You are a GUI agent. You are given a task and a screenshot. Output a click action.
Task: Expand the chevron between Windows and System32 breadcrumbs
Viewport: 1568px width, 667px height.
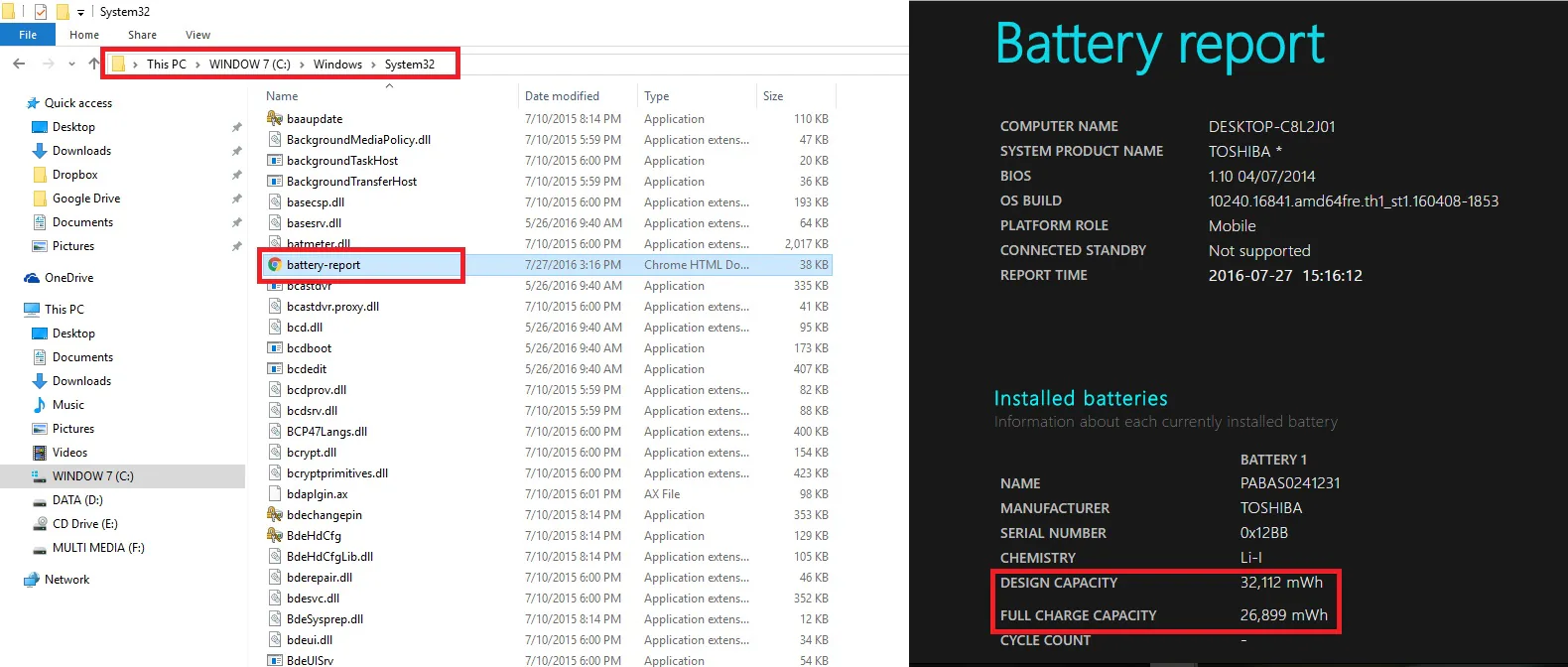pyautogui.click(x=373, y=65)
